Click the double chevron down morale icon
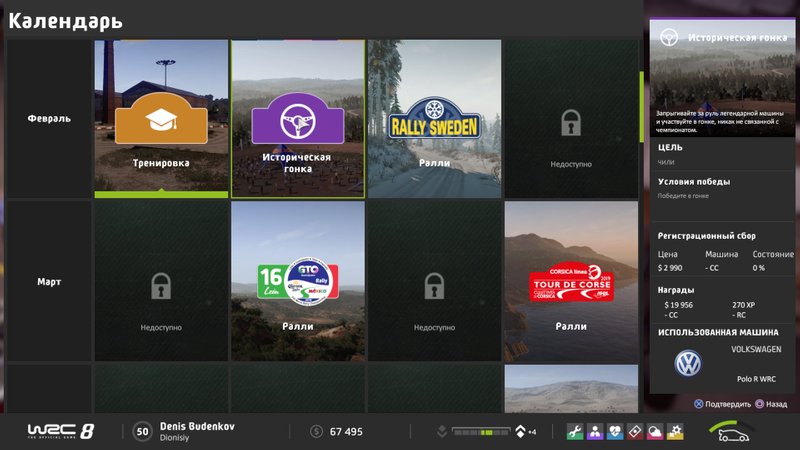 coord(442,432)
